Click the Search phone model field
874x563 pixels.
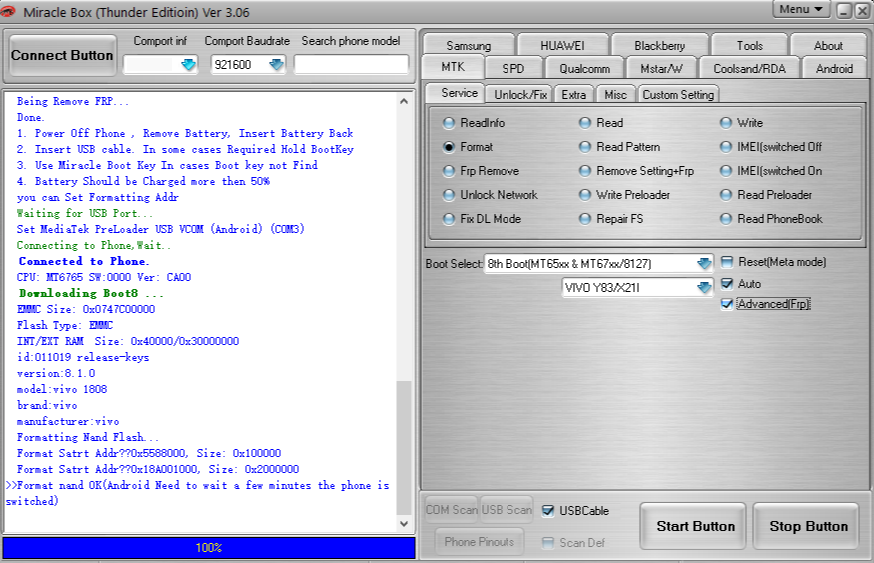[351, 65]
